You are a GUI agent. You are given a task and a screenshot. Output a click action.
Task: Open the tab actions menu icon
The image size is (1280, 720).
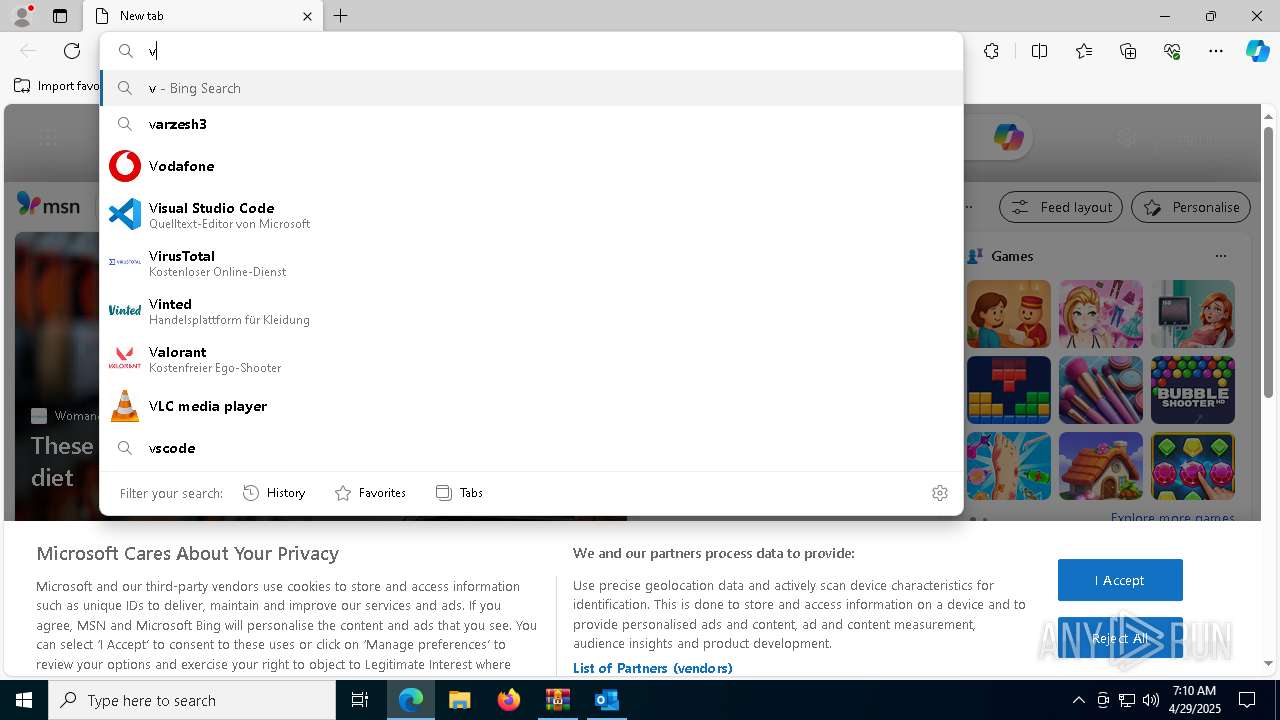60,16
